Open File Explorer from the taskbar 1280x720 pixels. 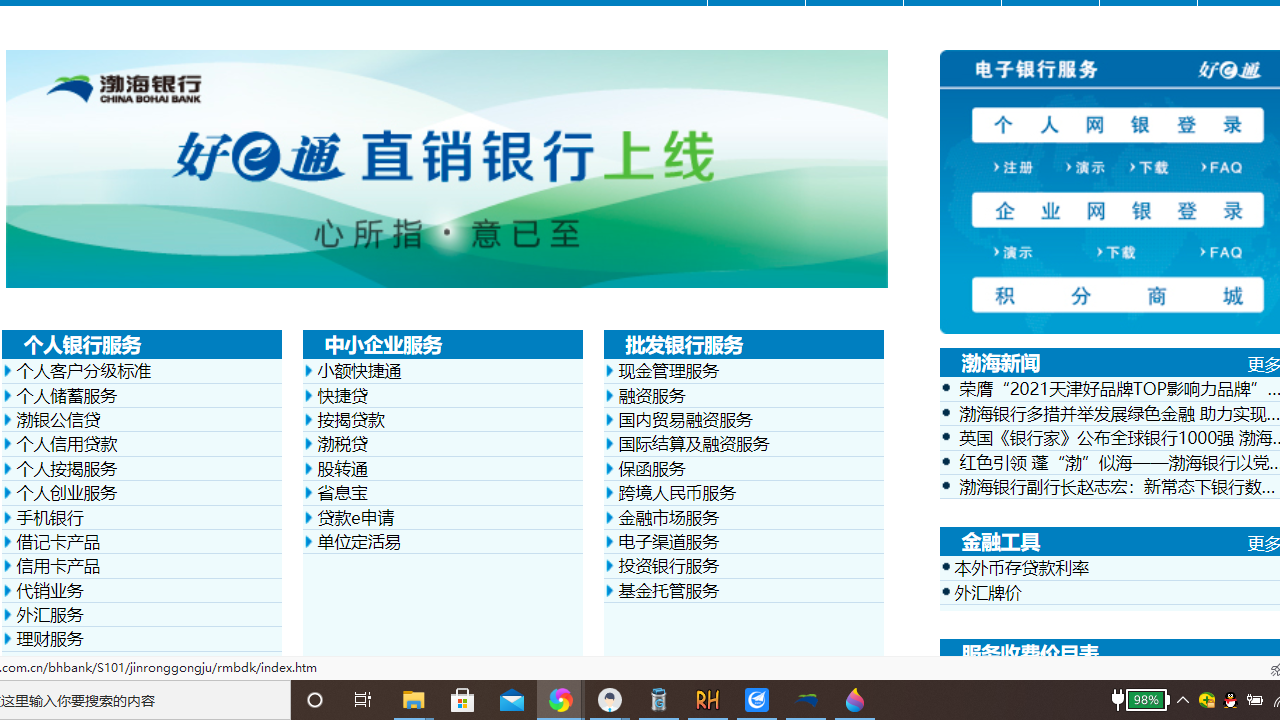pyautogui.click(x=413, y=700)
